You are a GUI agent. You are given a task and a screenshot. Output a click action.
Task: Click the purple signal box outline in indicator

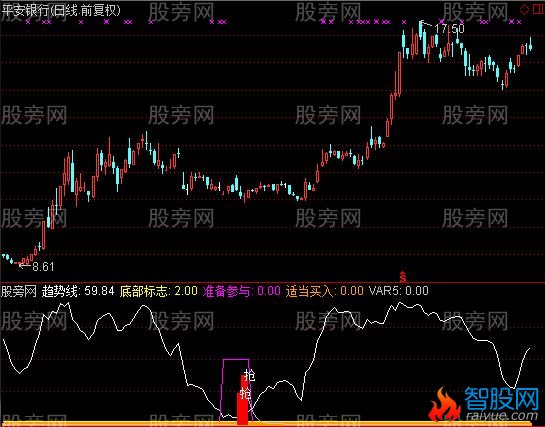tap(236, 391)
